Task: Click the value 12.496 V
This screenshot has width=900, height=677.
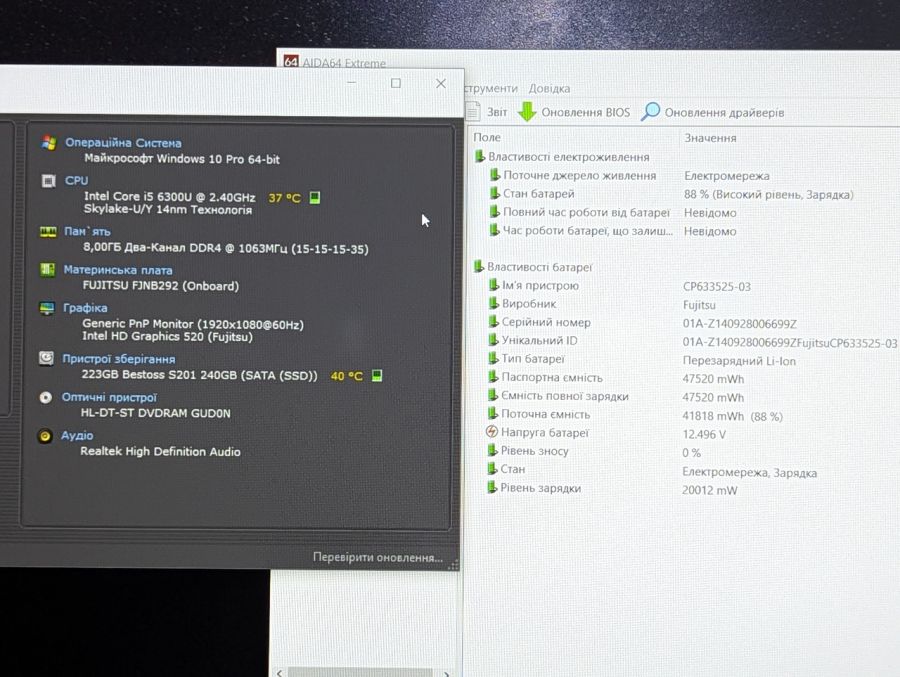Action: [x=704, y=434]
